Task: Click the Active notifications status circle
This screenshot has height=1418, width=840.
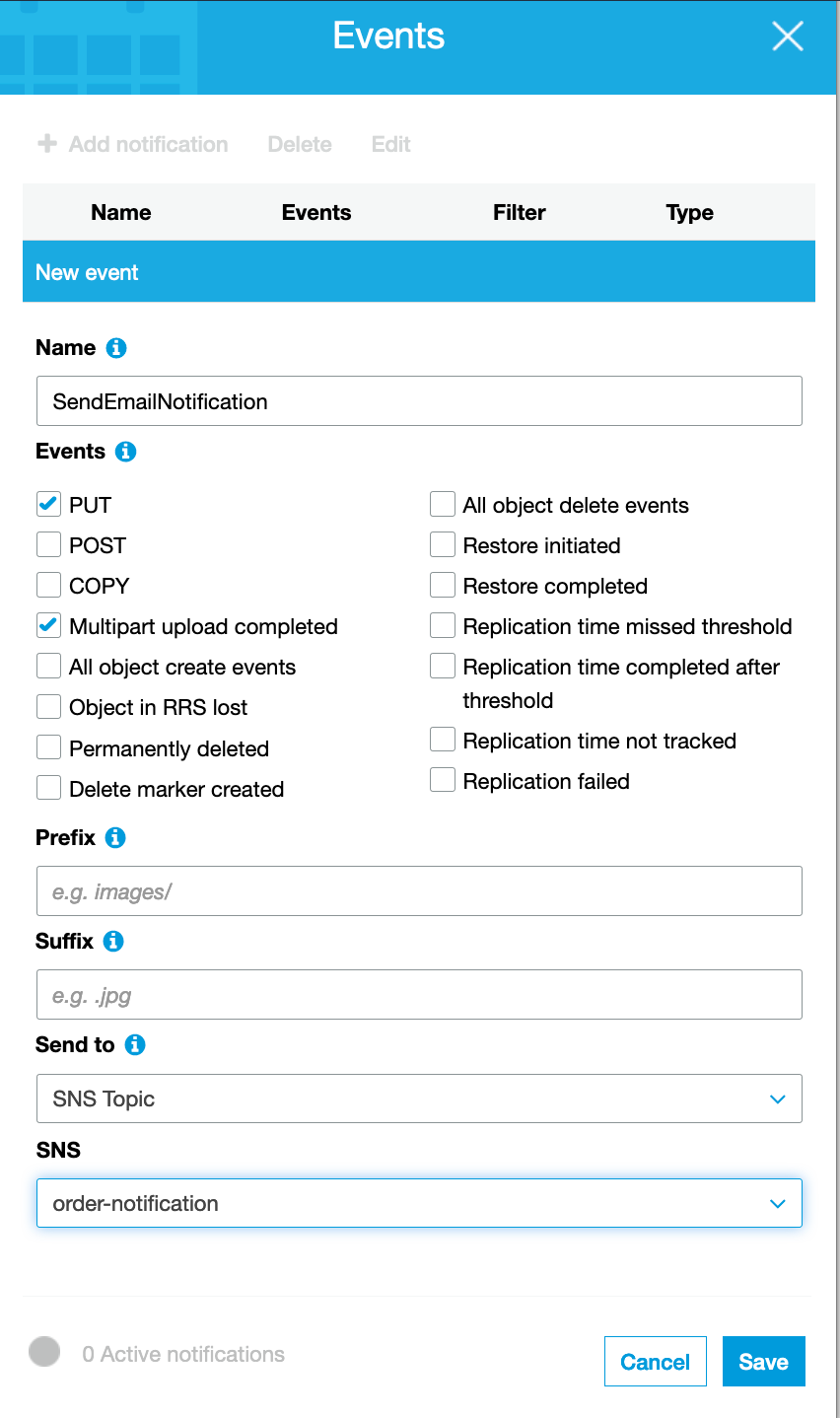Action: click(44, 1351)
